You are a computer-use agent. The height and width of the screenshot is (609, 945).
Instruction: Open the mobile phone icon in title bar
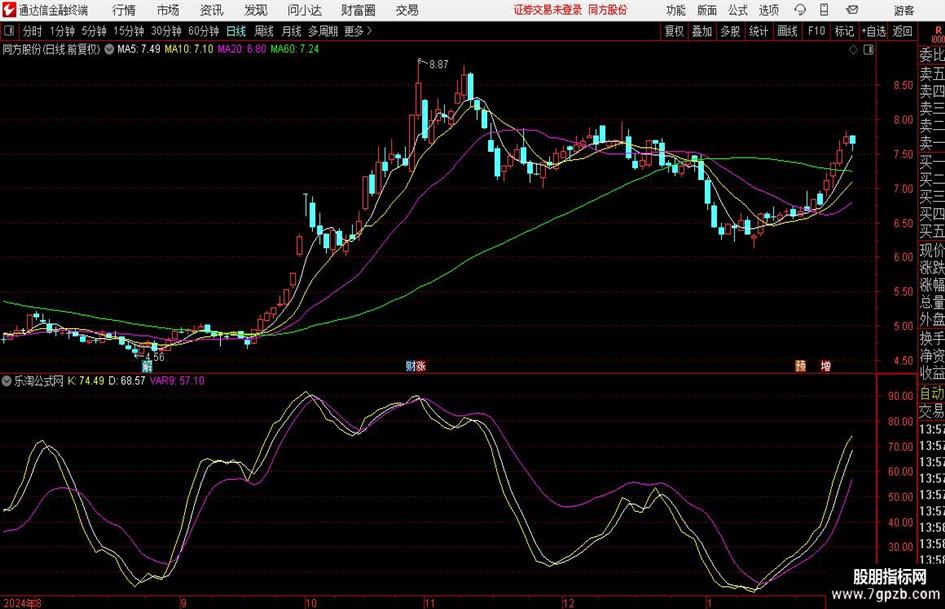click(x=824, y=10)
